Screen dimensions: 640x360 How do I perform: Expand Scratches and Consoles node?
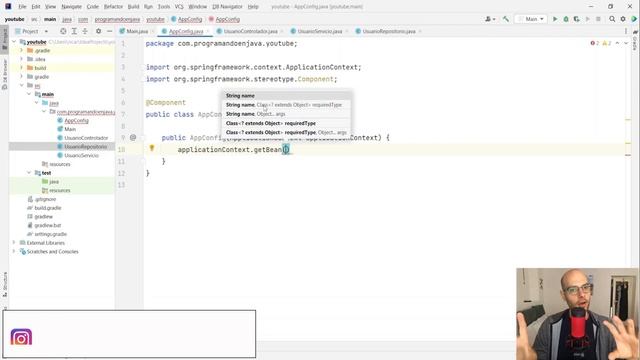[14, 251]
